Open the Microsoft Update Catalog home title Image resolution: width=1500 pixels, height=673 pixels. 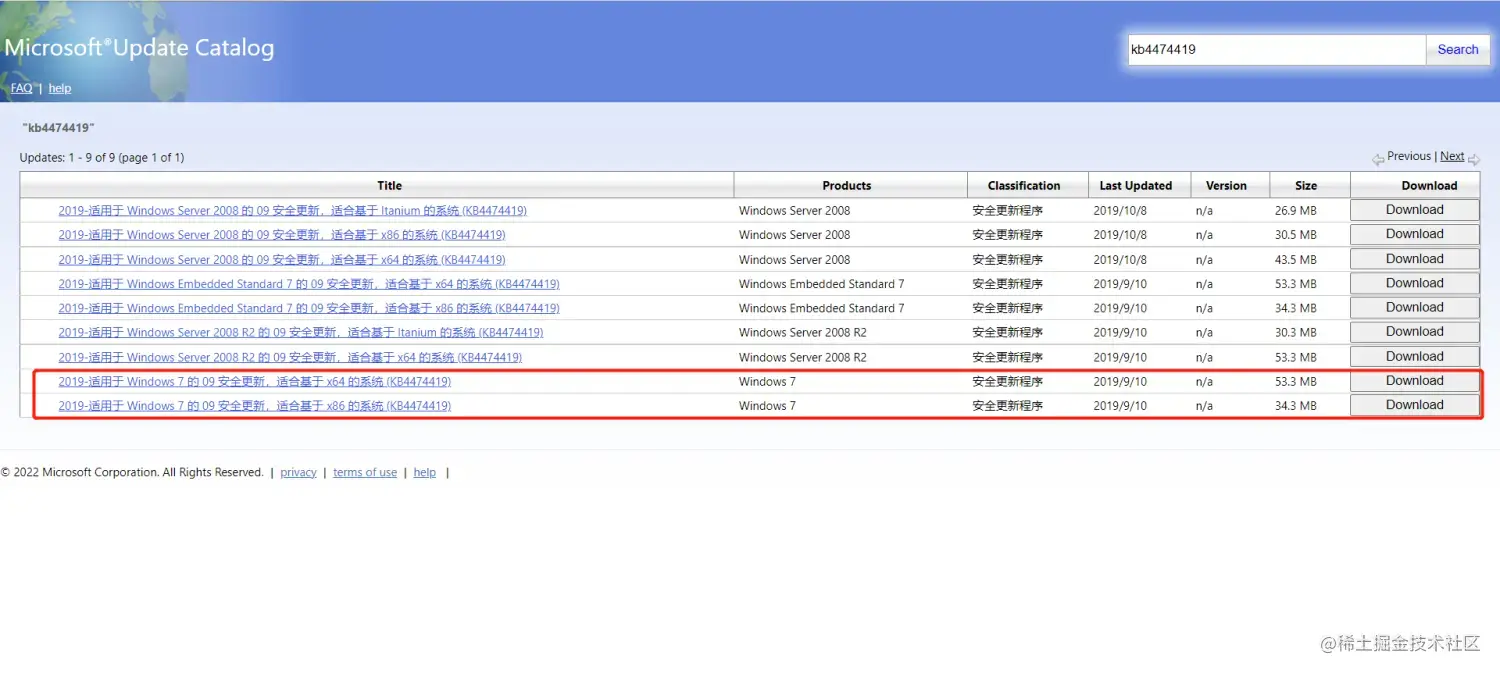(x=139, y=48)
